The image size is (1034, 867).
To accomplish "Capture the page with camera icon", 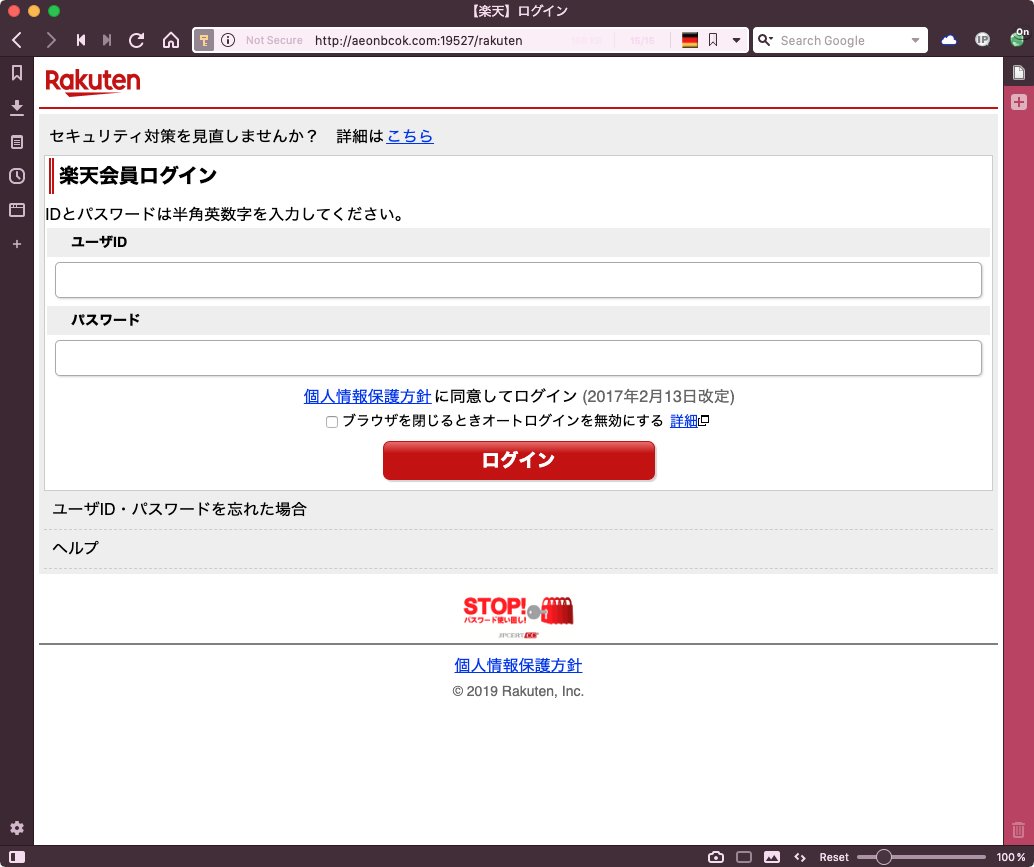I will pyautogui.click(x=715, y=857).
